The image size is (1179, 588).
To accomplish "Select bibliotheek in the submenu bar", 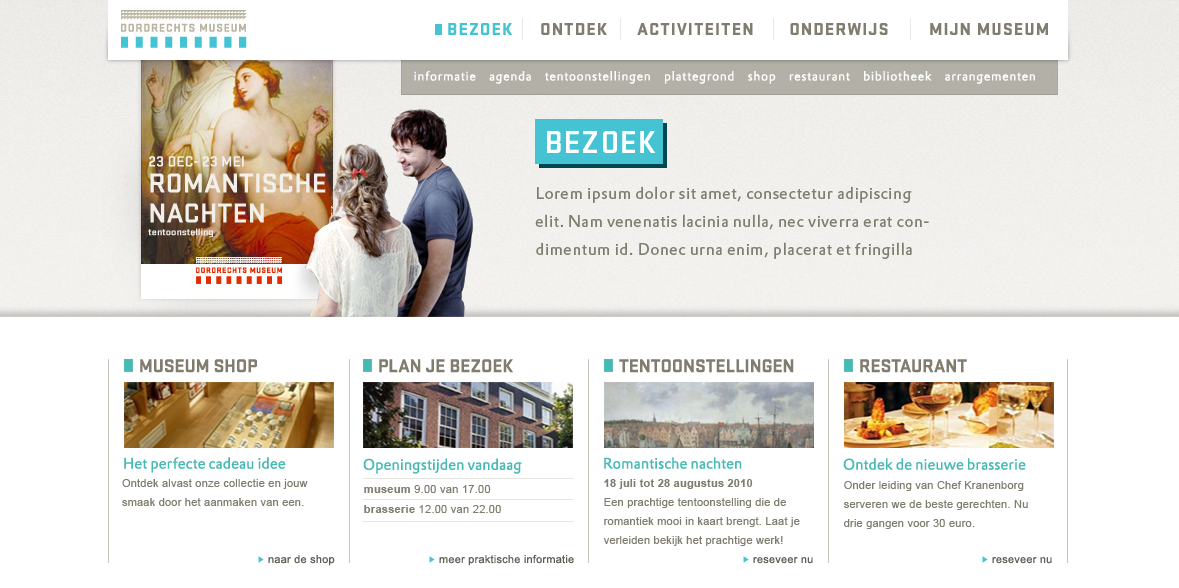I will (897, 77).
